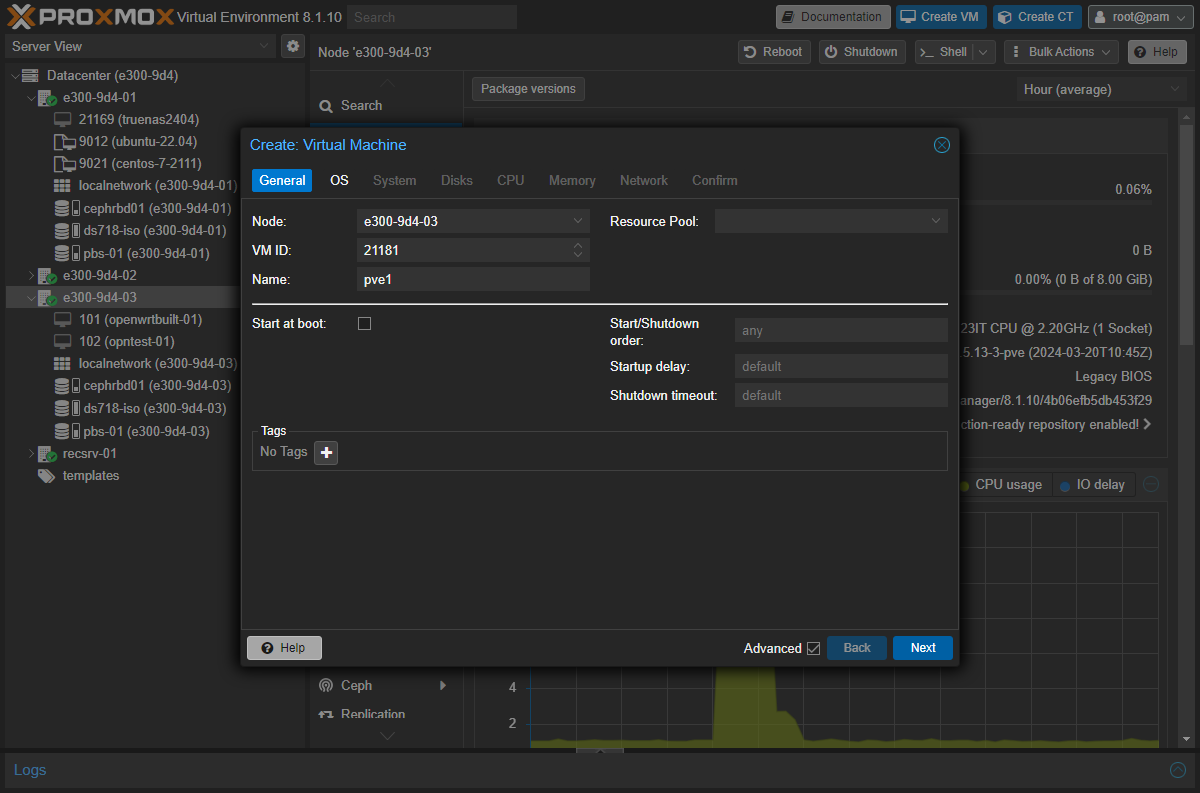Click the top Search box
Image resolution: width=1200 pixels, height=793 pixels.
[x=433, y=17]
